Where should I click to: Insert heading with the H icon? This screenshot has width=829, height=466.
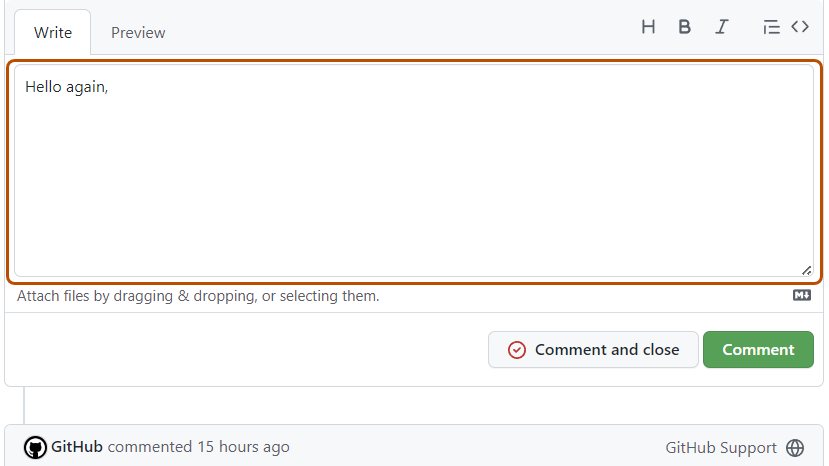coord(648,27)
